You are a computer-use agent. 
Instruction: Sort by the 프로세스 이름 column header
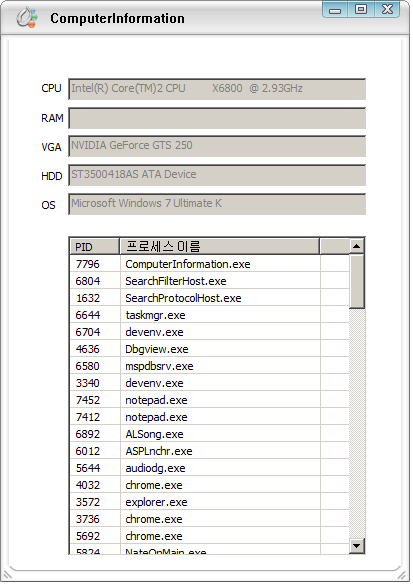(x=219, y=247)
